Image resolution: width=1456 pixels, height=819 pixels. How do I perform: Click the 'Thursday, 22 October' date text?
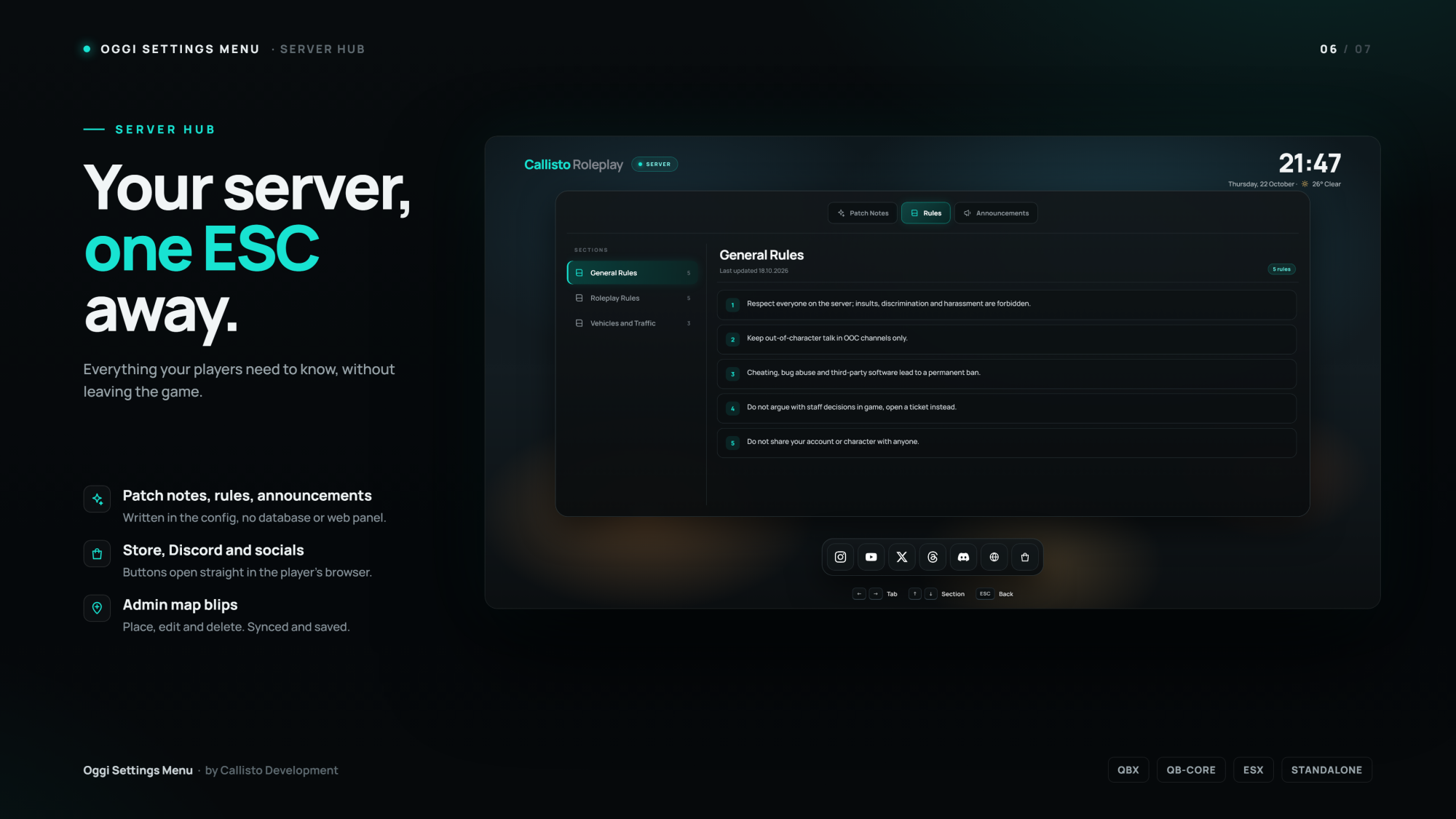(x=1261, y=184)
